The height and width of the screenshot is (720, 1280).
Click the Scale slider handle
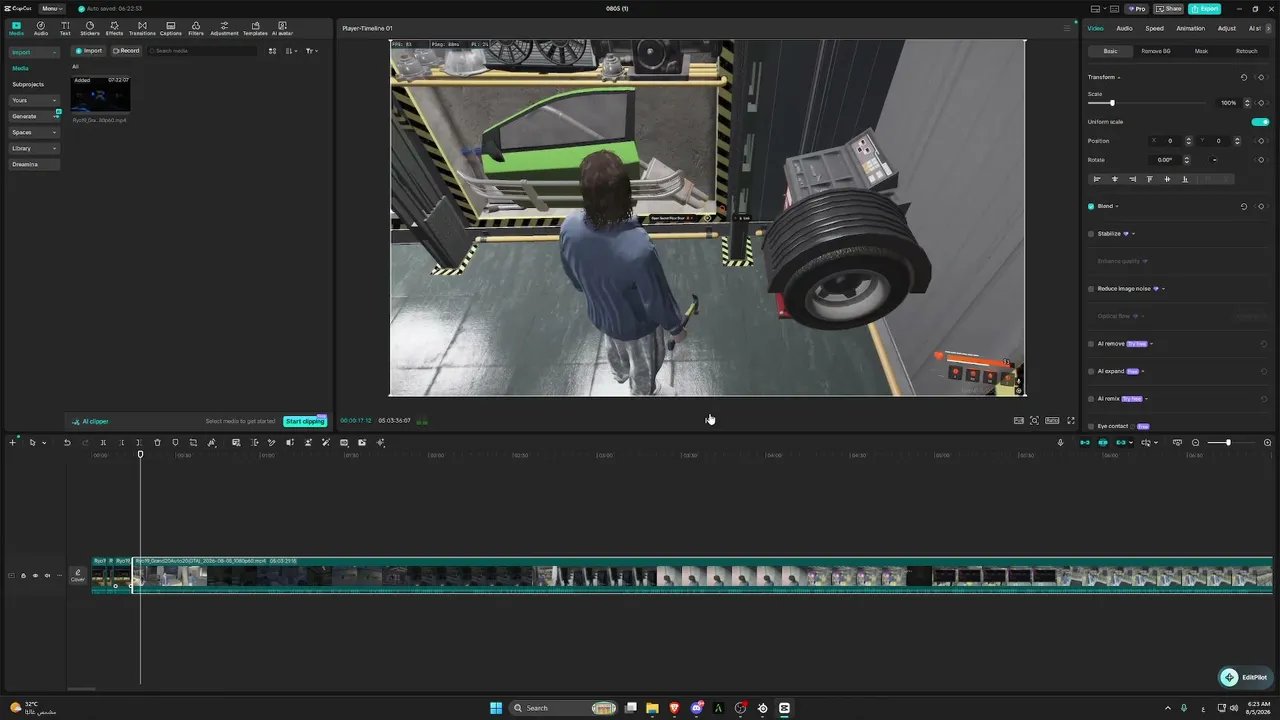[1112, 103]
